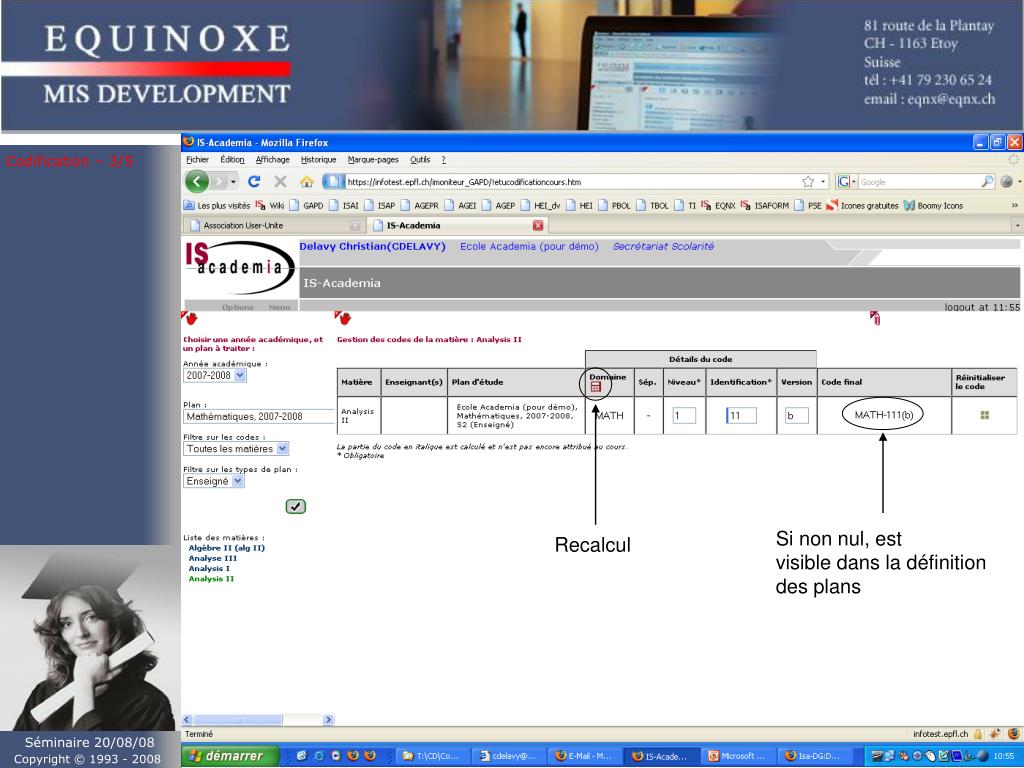Open the Édition menu
The image size is (1024, 768).
click(232, 159)
